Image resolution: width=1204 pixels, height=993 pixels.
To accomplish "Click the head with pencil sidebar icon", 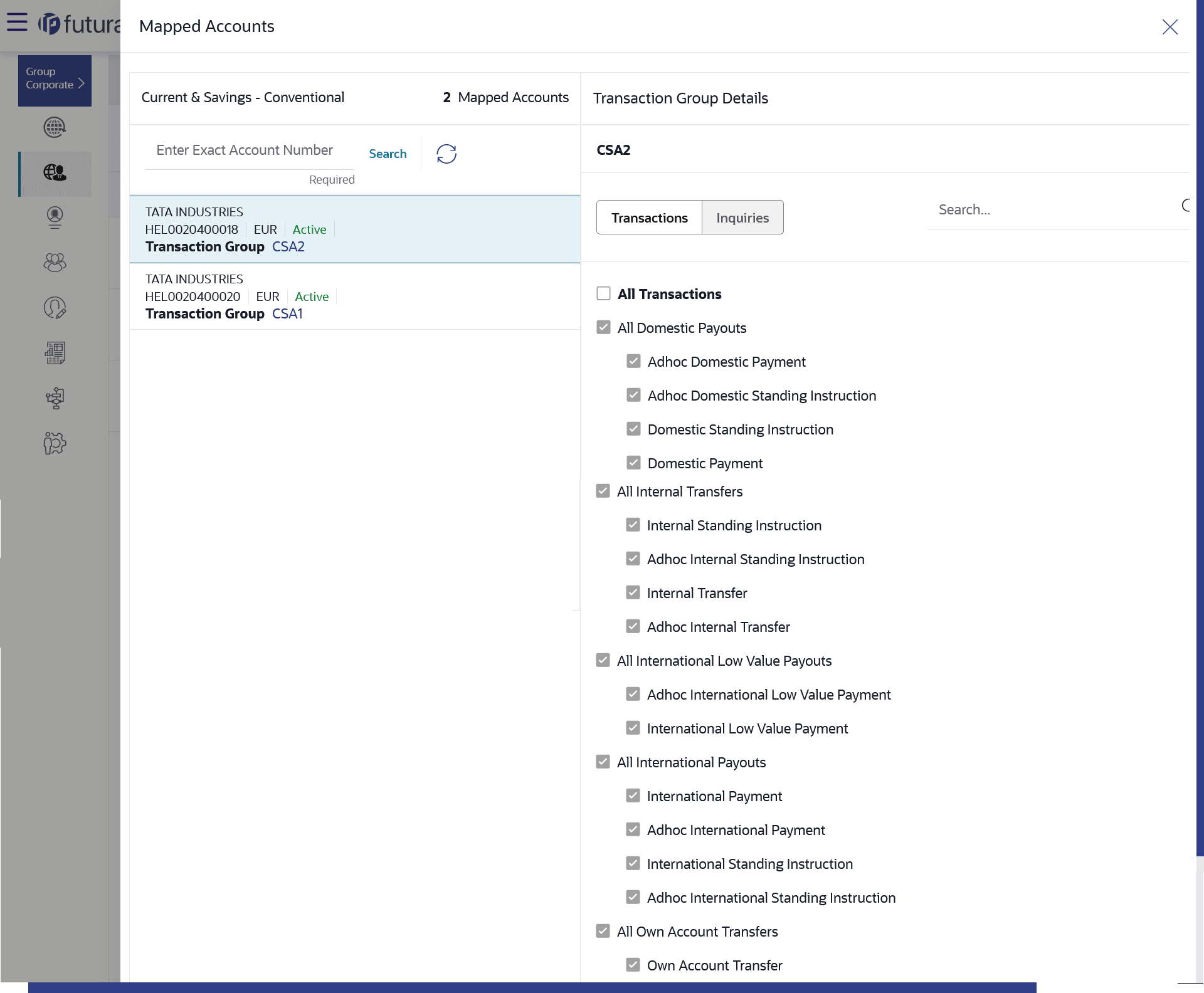I will pos(55,308).
